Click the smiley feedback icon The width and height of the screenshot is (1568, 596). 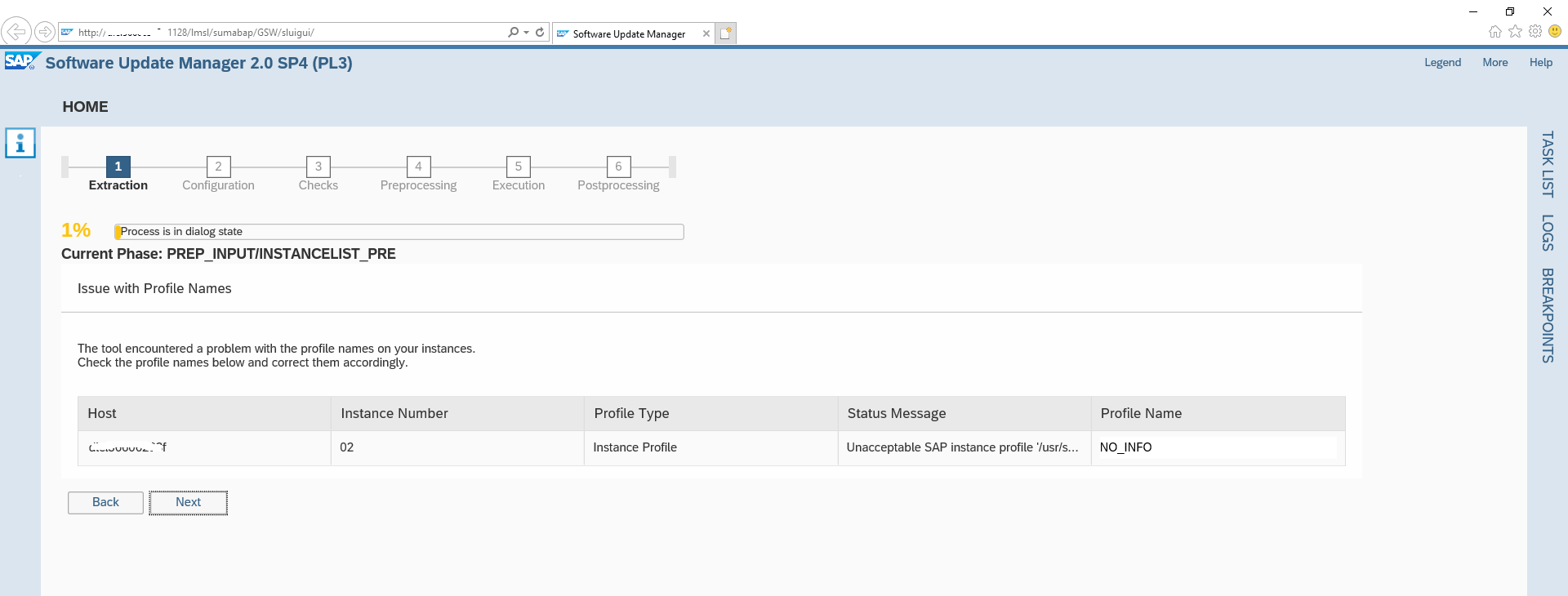(1555, 31)
